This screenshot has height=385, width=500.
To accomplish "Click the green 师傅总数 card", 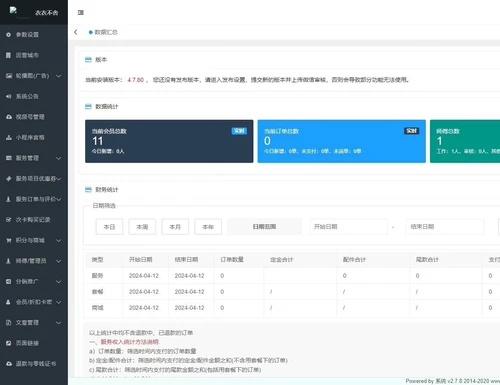I will point(465,141).
